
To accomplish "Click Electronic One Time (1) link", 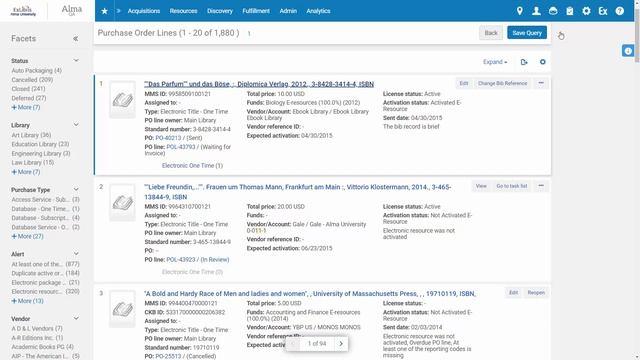I will [192, 166].
